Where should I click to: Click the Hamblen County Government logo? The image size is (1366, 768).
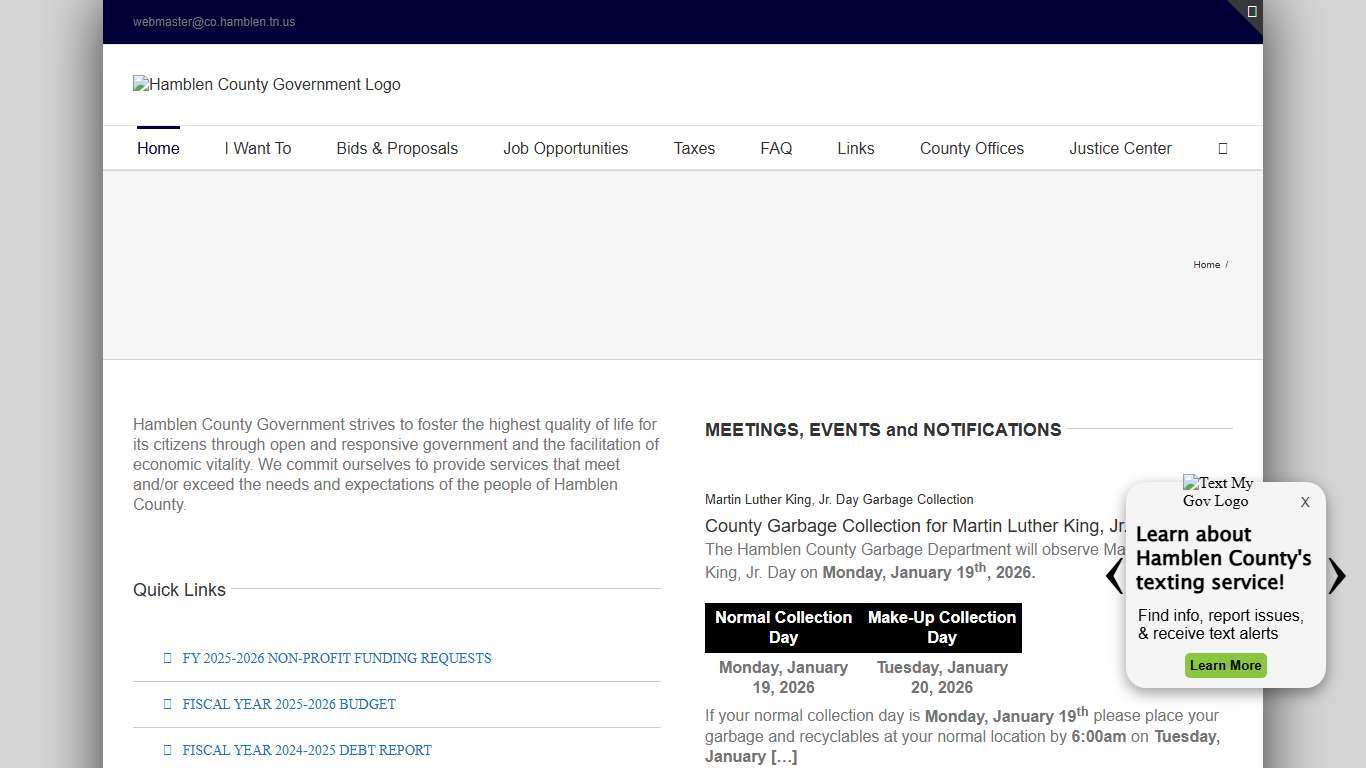266,85
